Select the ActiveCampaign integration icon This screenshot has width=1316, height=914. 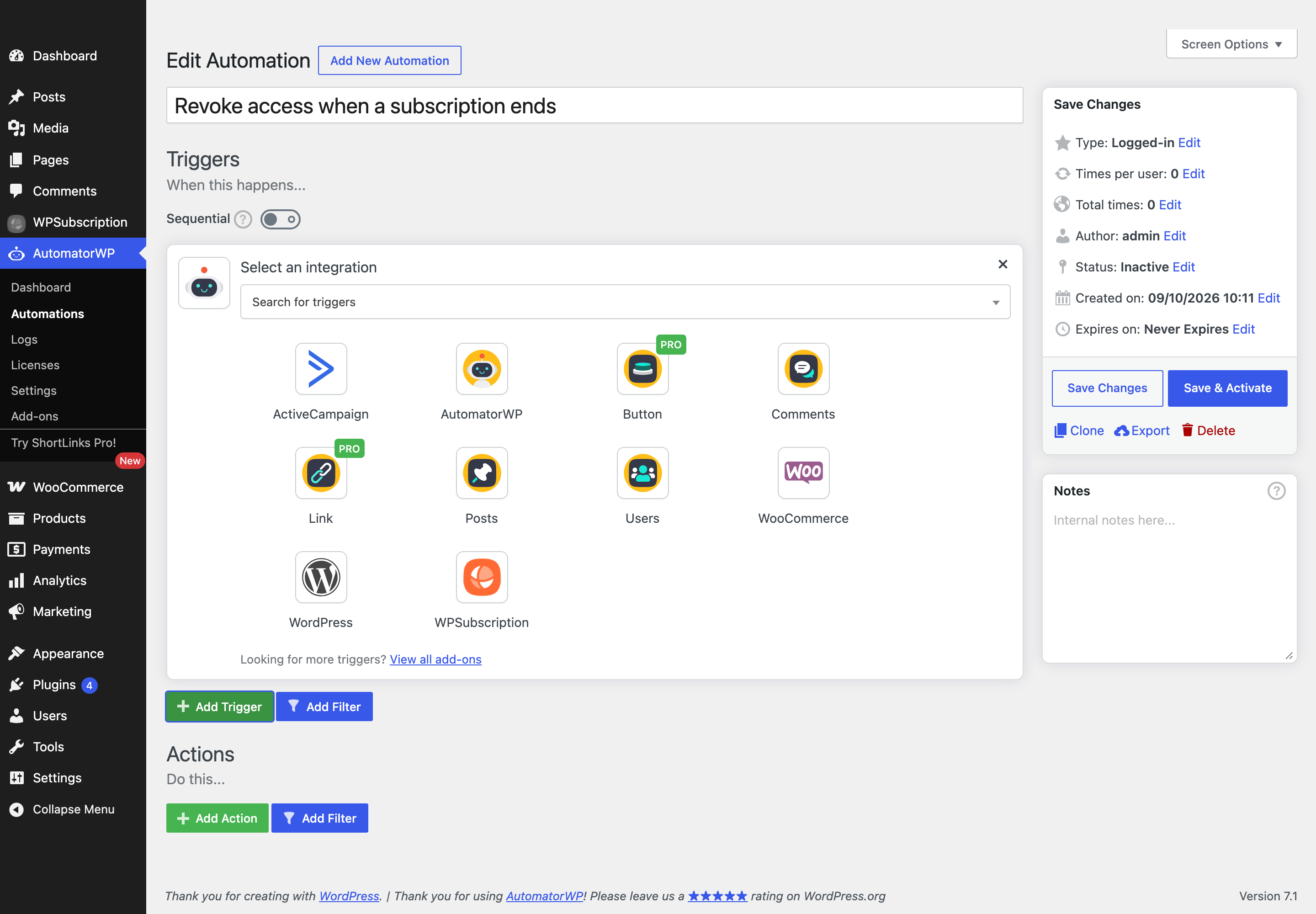coord(321,369)
